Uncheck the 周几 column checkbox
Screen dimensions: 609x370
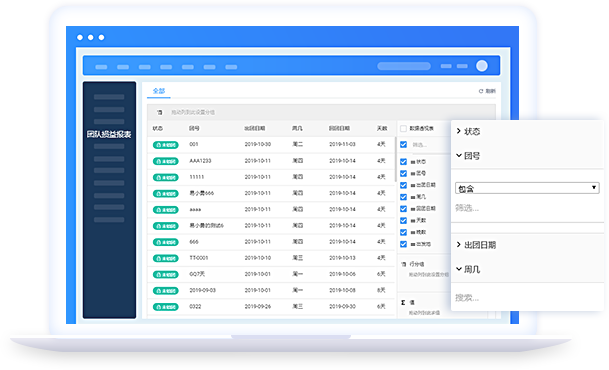pyautogui.click(x=404, y=197)
